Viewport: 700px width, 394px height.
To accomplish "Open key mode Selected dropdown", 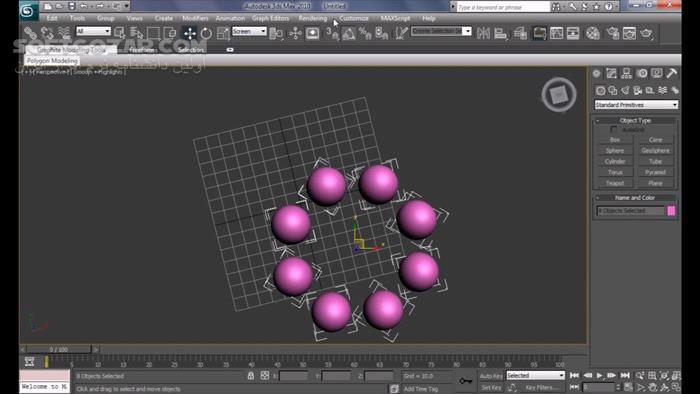I will [535, 376].
